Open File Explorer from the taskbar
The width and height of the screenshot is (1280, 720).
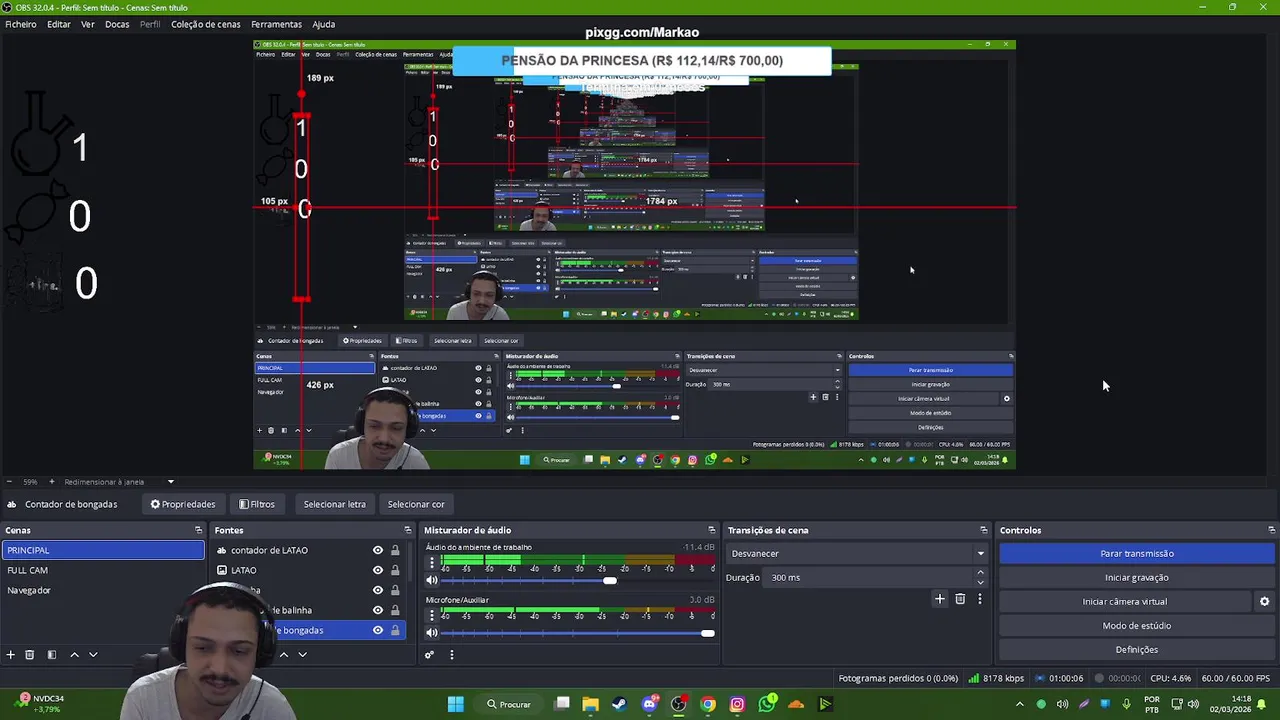click(x=590, y=704)
